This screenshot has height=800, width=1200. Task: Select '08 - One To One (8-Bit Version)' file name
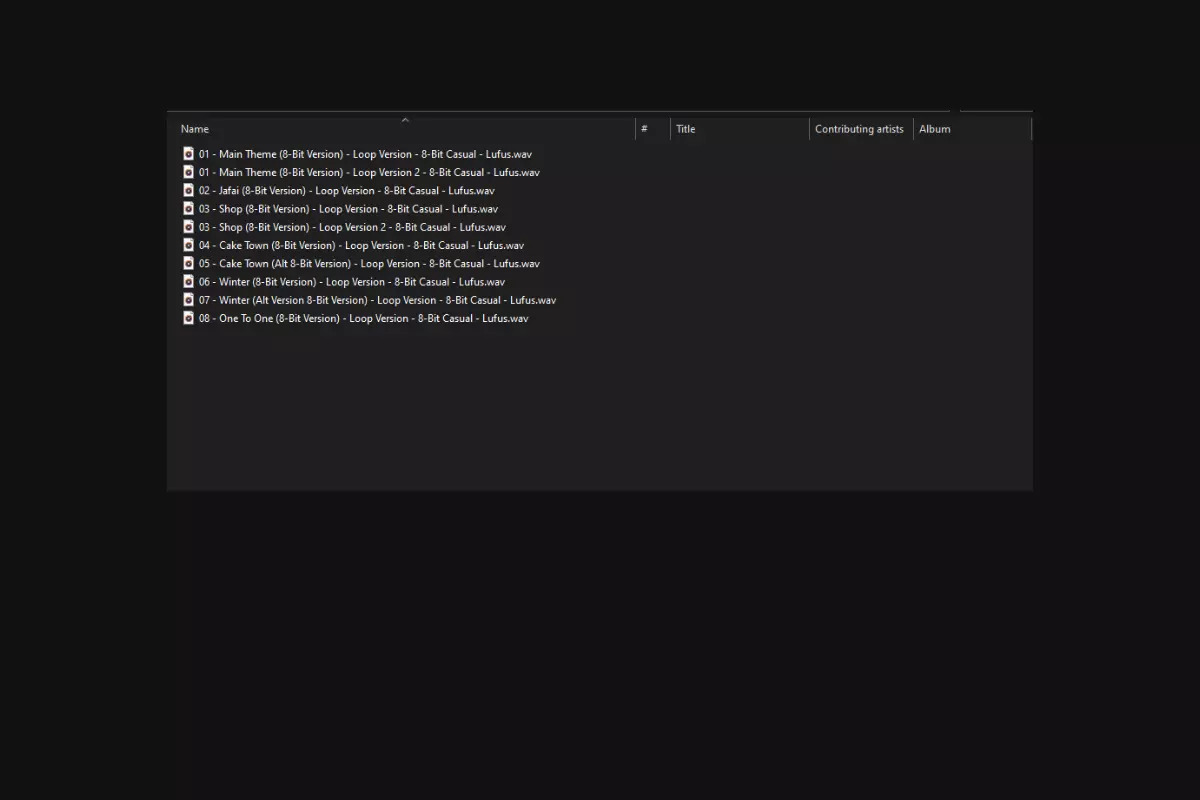click(x=363, y=318)
